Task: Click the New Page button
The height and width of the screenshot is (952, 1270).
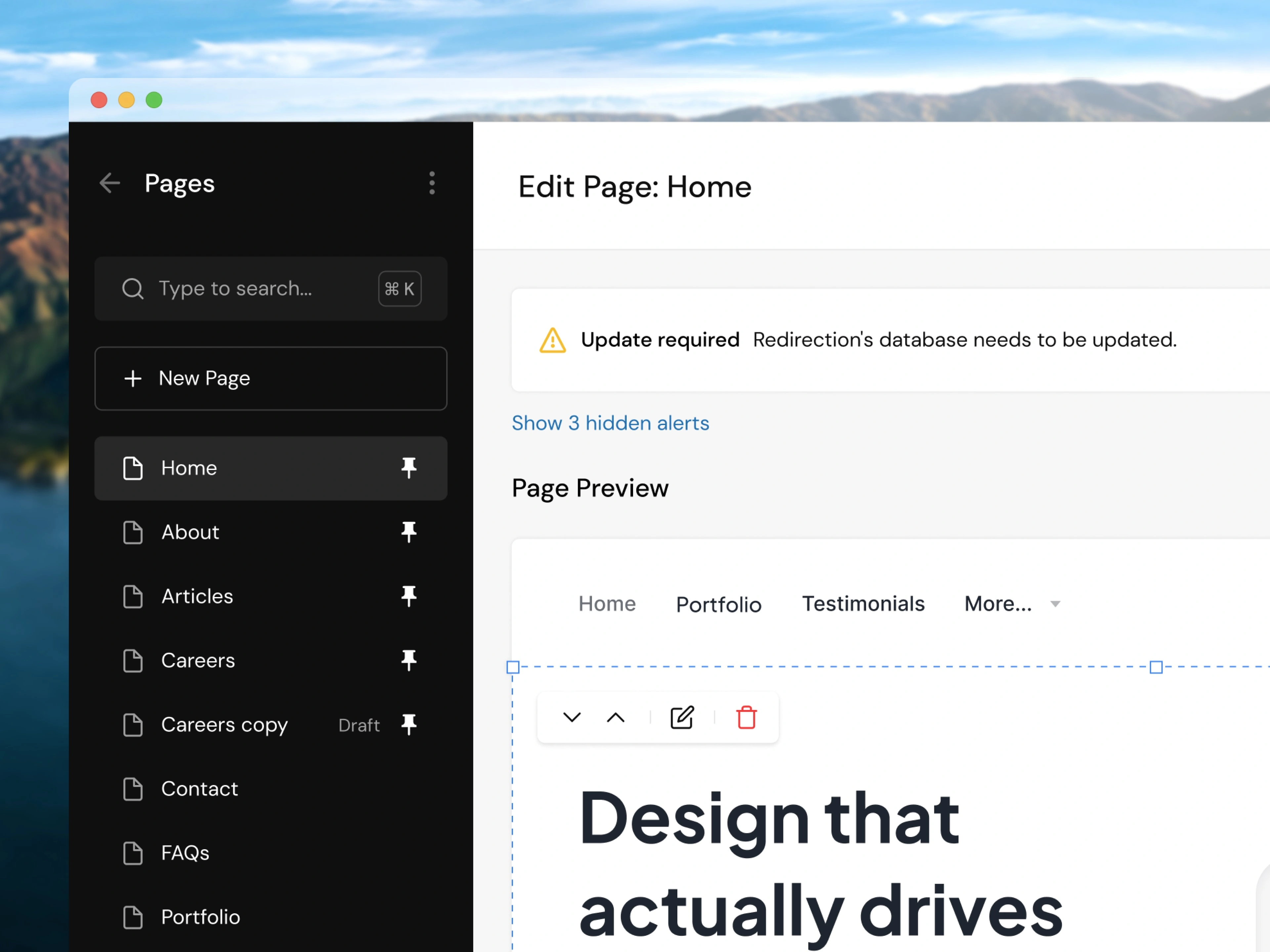Action: (271, 378)
